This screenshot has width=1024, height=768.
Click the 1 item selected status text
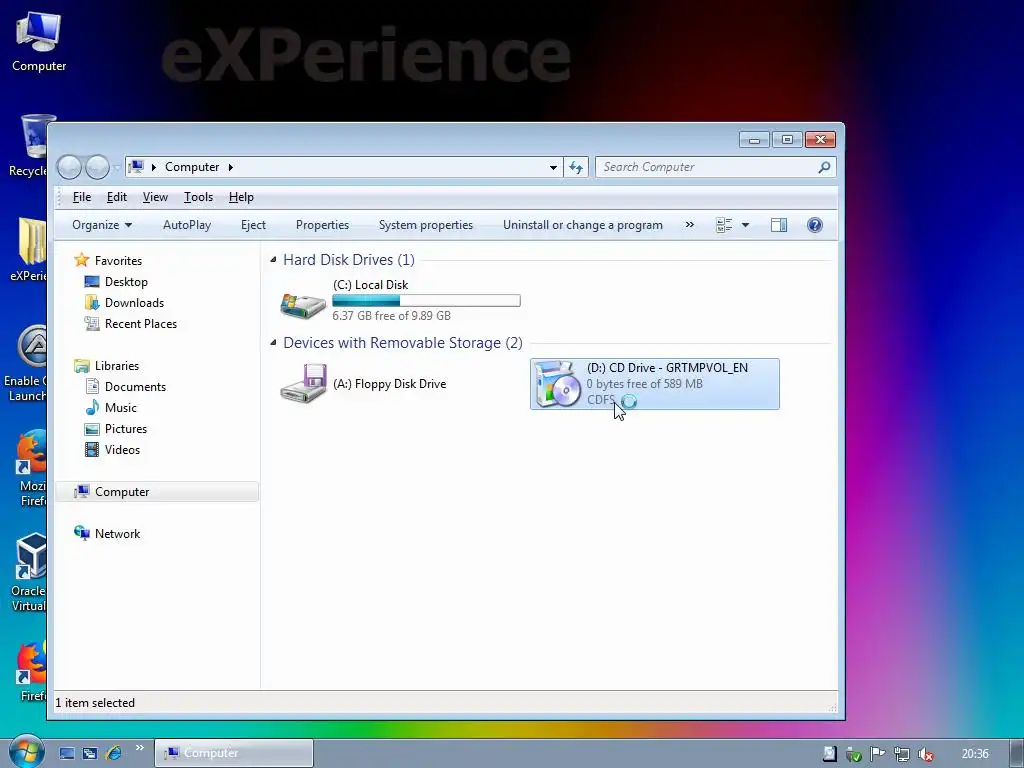(x=95, y=703)
